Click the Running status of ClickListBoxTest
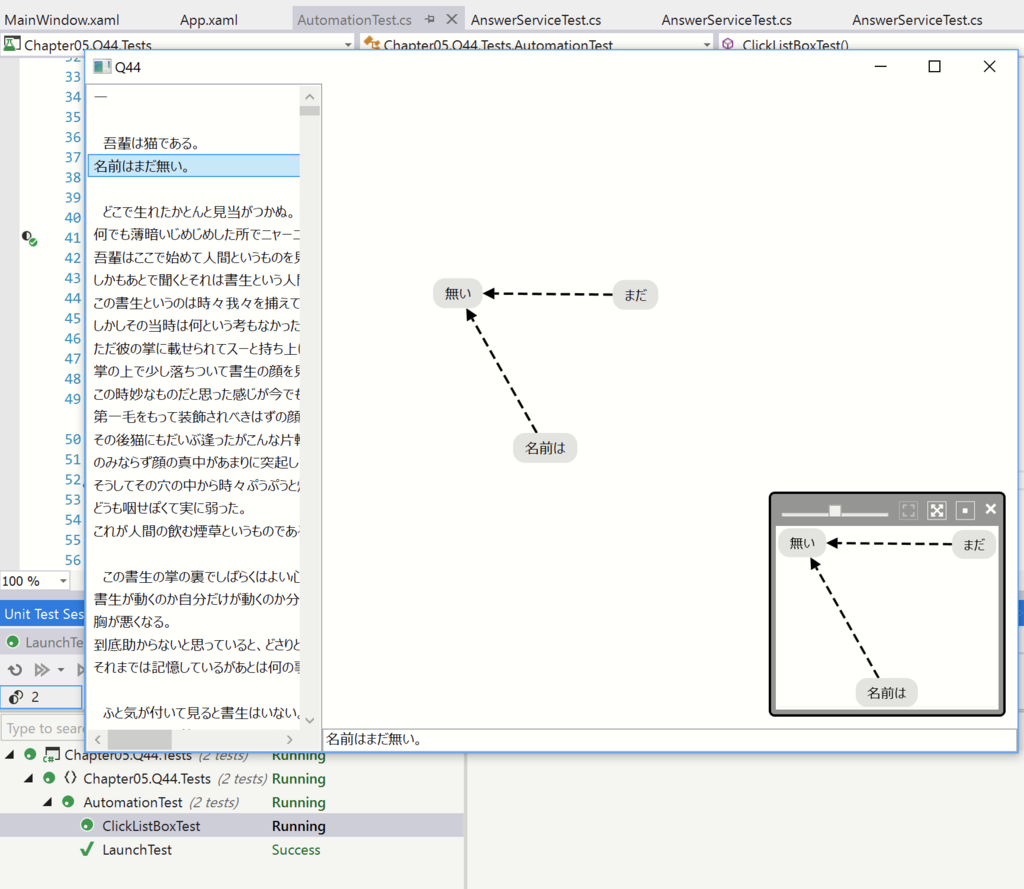1024x889 pixels. click(x=298, y=826)
